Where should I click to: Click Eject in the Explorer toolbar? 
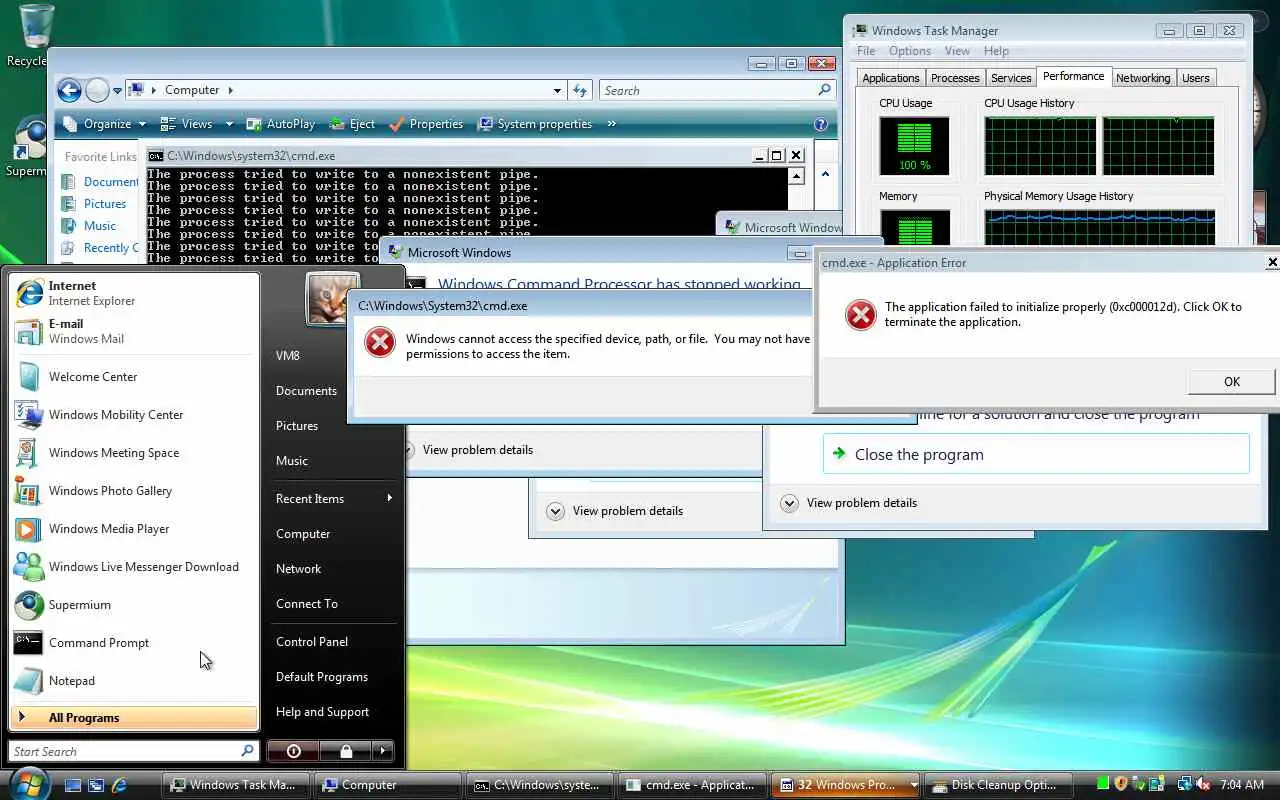[352, 124]
